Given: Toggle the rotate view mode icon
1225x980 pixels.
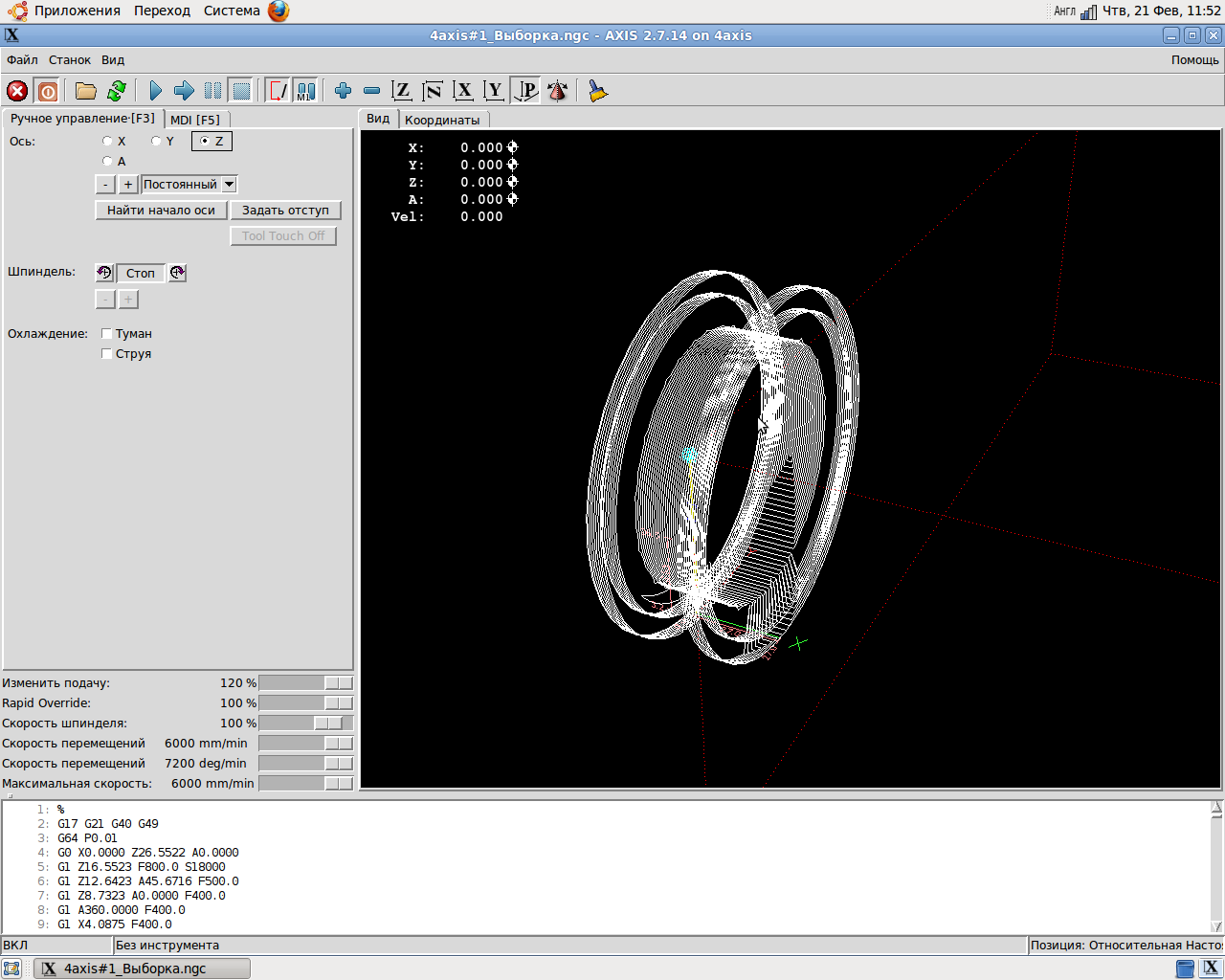Looking at the screenshot, I should [557, 91].
